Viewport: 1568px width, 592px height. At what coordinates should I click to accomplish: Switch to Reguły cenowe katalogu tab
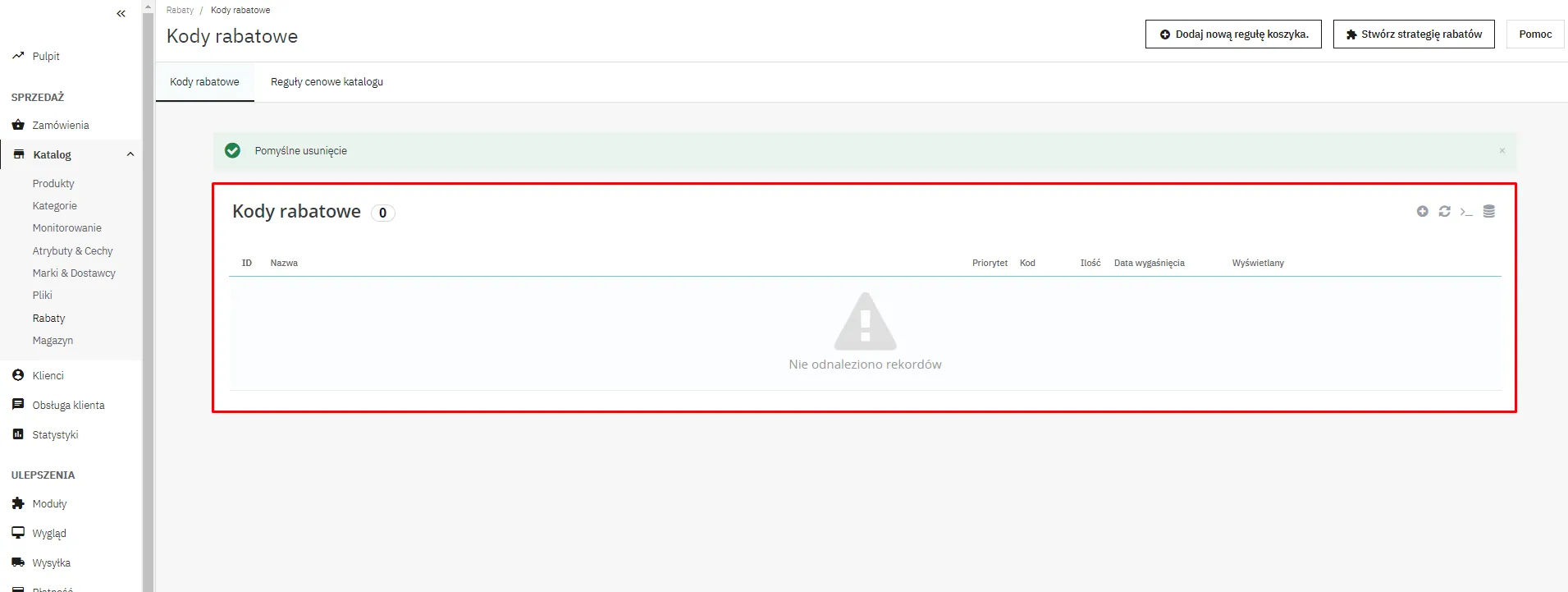tap(327, 82)
